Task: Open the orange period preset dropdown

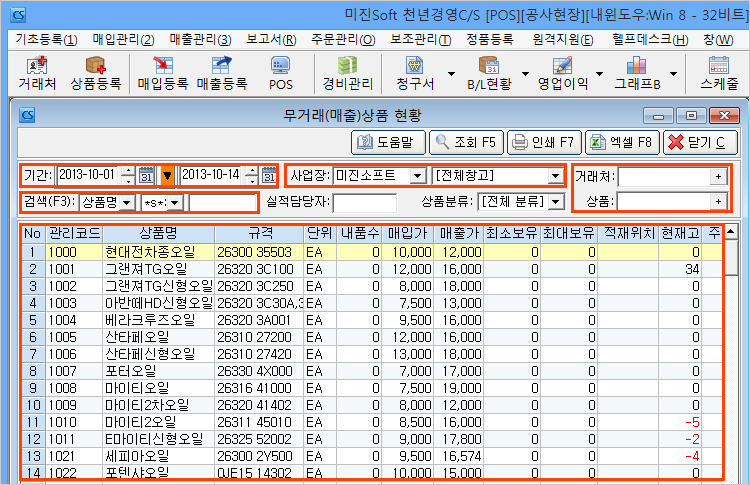Action: 167,176
